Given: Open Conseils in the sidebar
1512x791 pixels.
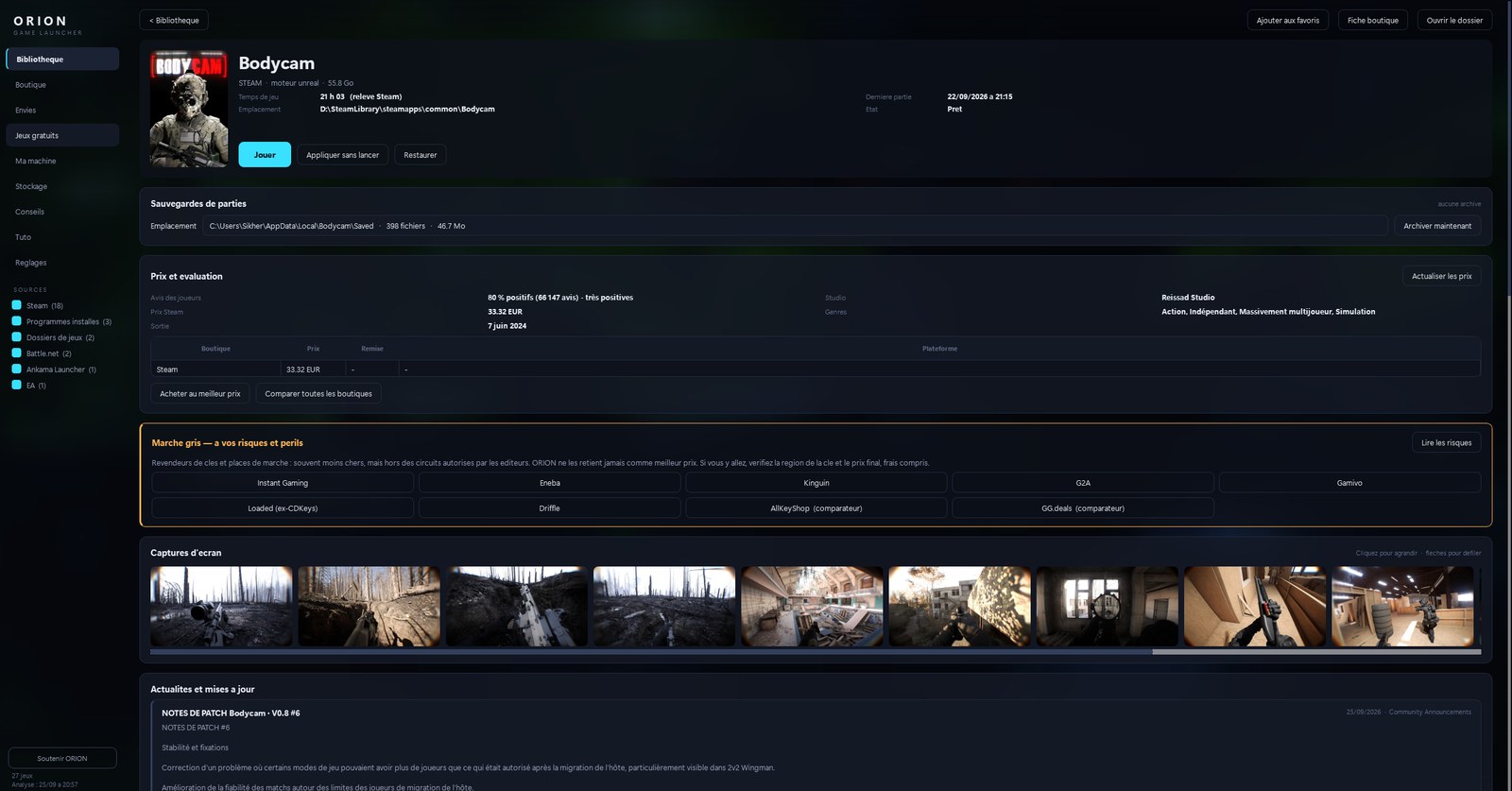Looking at the screenshot, I should (62, 212).
